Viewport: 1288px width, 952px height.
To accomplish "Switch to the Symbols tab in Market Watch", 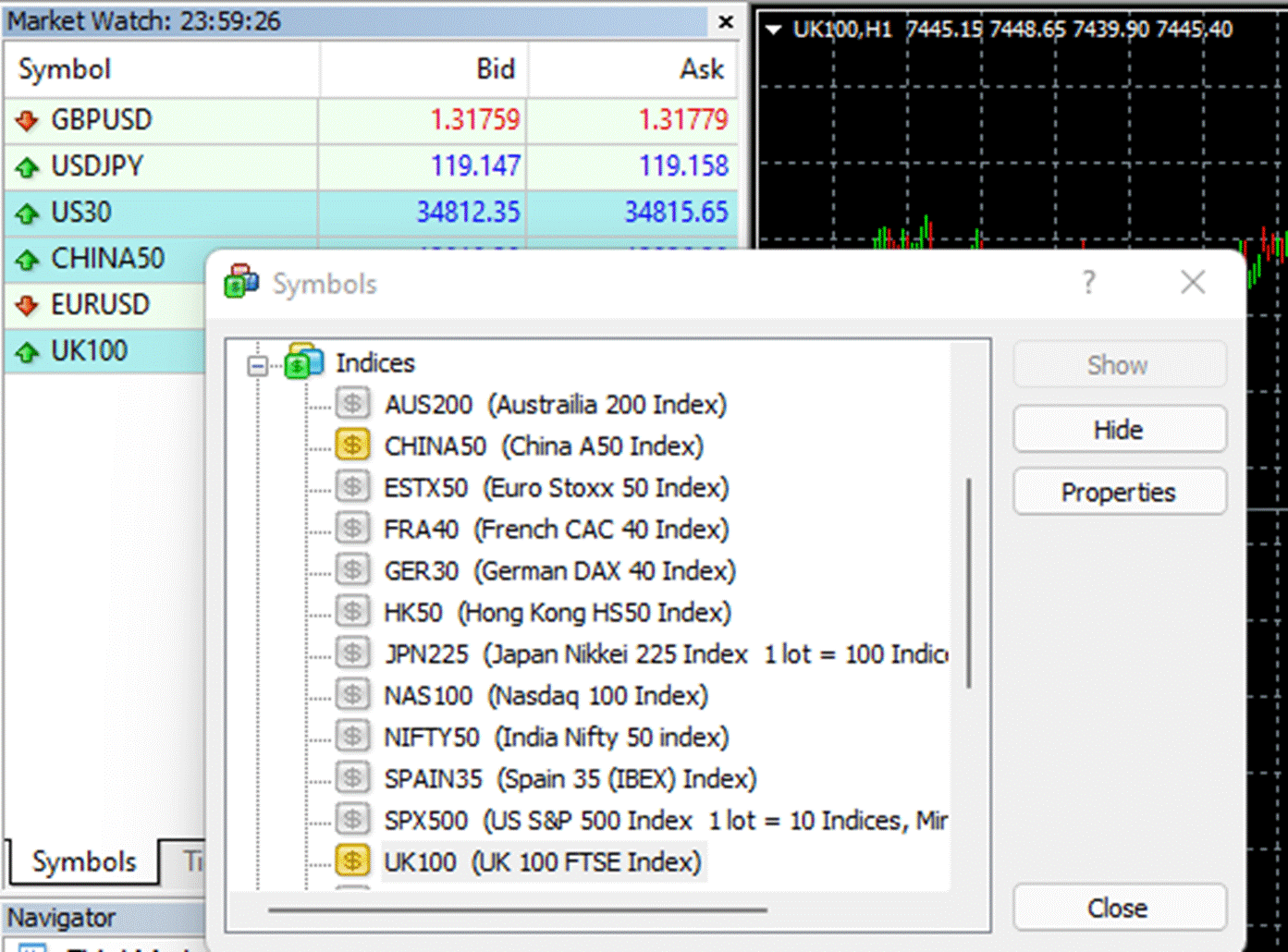I will pos(83,861).
